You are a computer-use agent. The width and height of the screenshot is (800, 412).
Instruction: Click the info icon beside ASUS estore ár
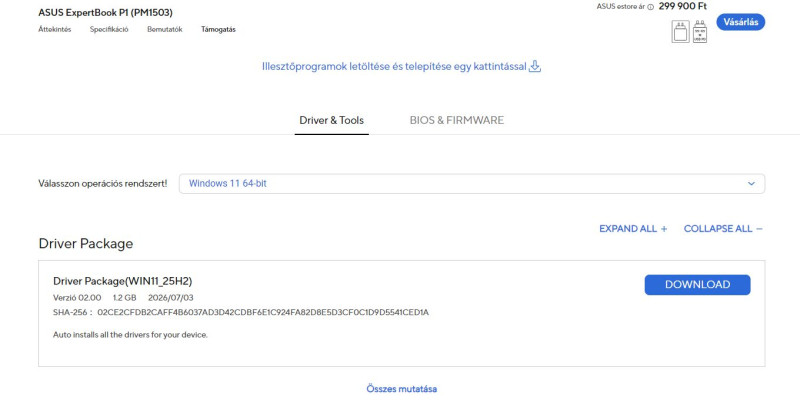point(651,7)
